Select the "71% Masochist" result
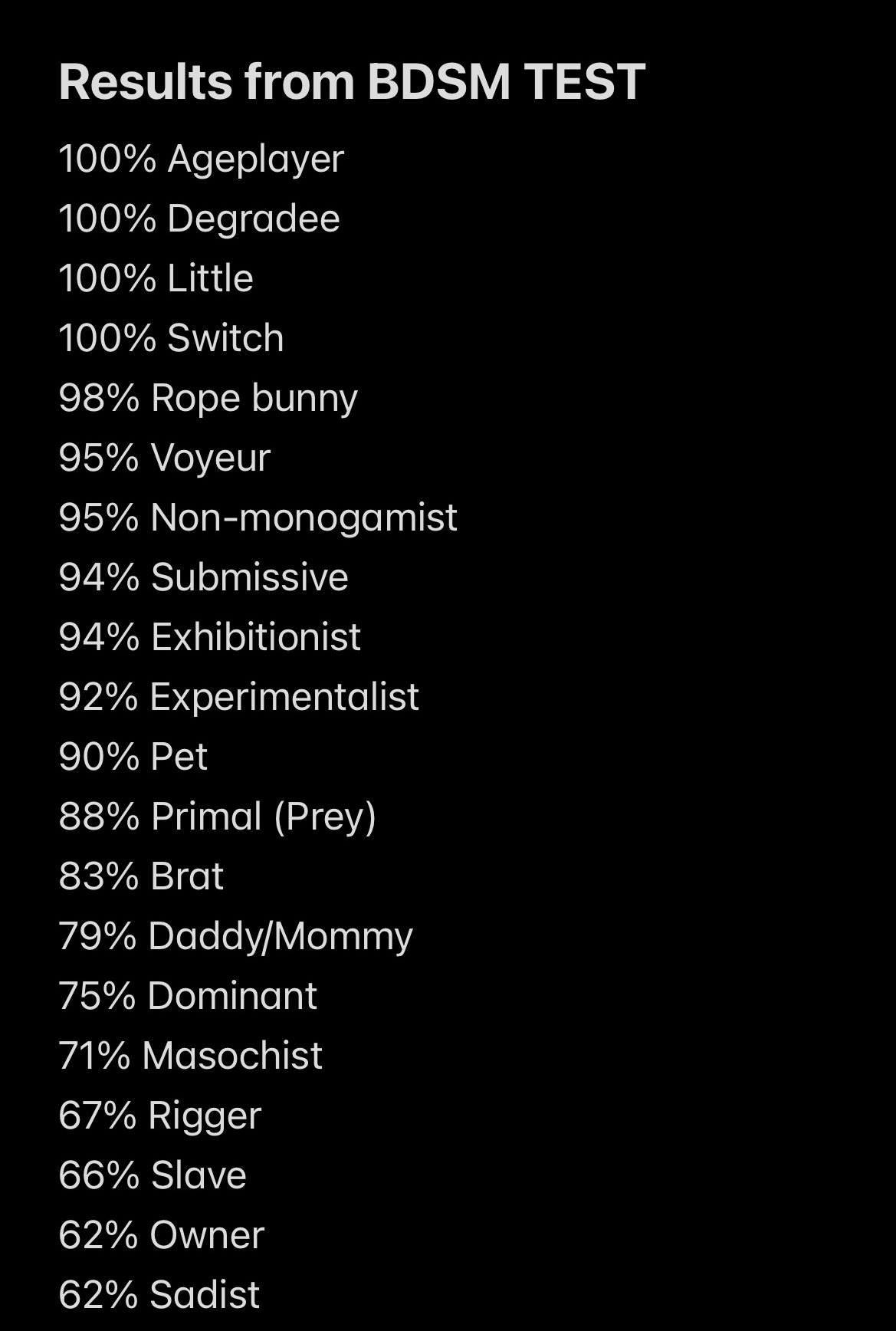Screen dimensions: 896x1331 (x=190, y=1056)
